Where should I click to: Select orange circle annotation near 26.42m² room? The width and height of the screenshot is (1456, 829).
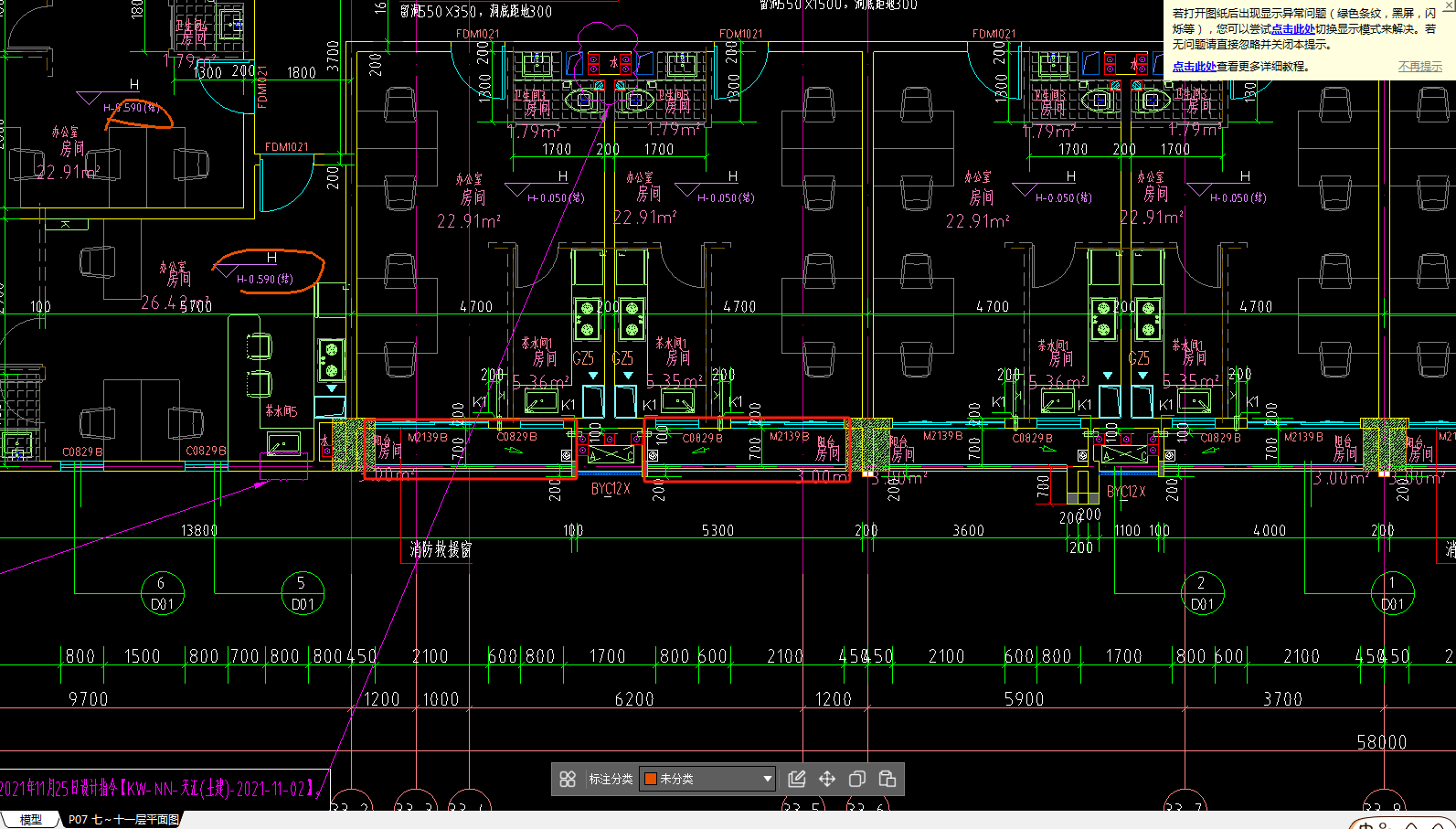(x=268, y=271)
